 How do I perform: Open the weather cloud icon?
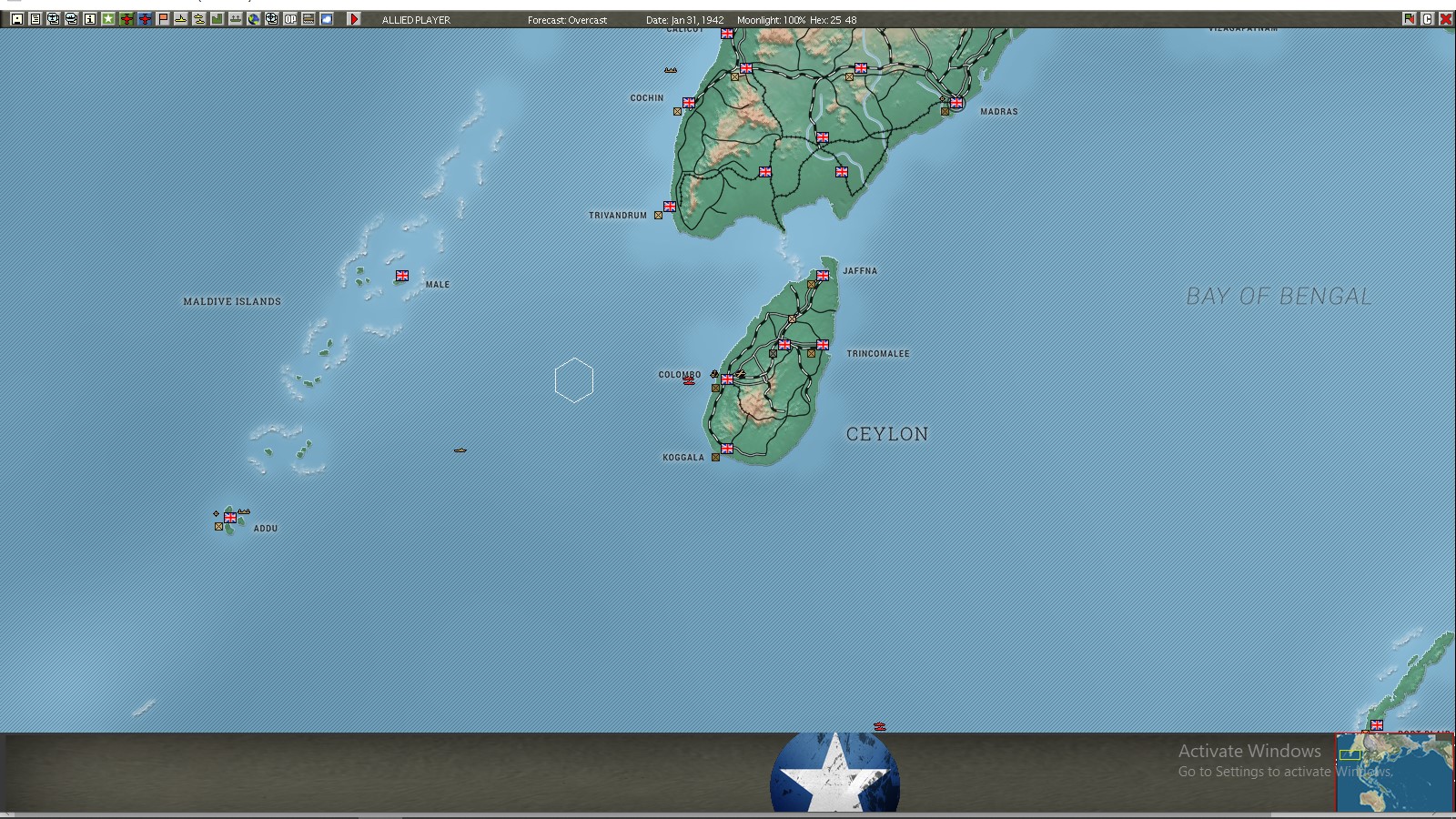[x=327, y=19]
